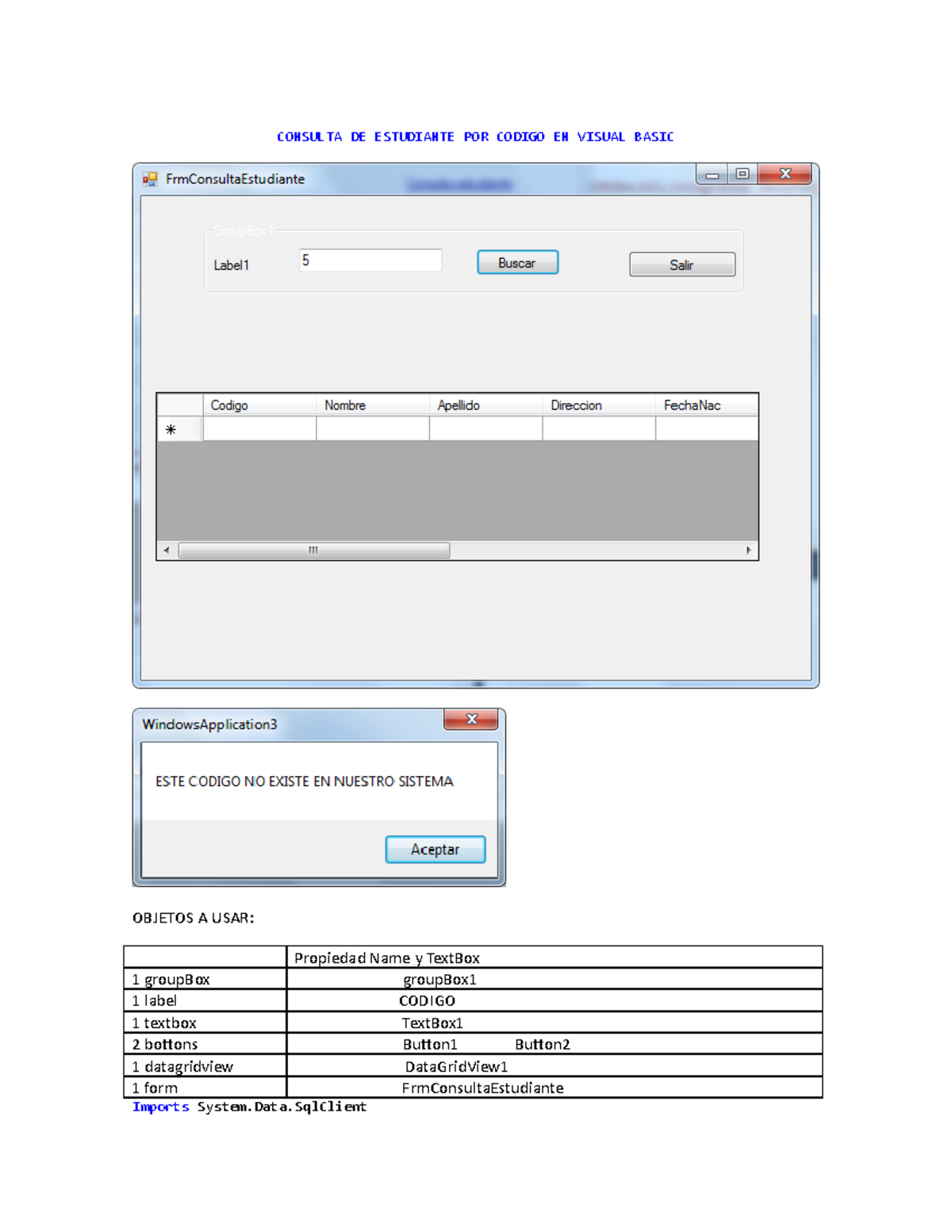952x1232 pixels.
Task: Click the maximize icon on FrmConsultaEstudiante window
Action: [741, 173]
